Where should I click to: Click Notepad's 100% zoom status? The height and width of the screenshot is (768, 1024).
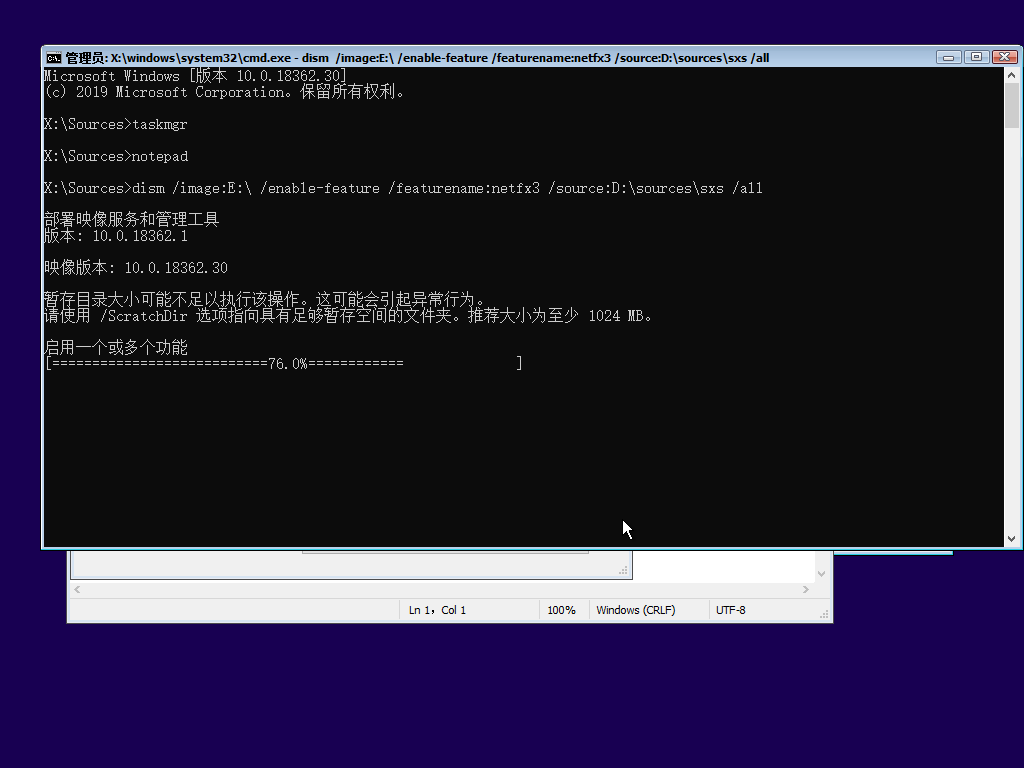click(x=562, y=610)
